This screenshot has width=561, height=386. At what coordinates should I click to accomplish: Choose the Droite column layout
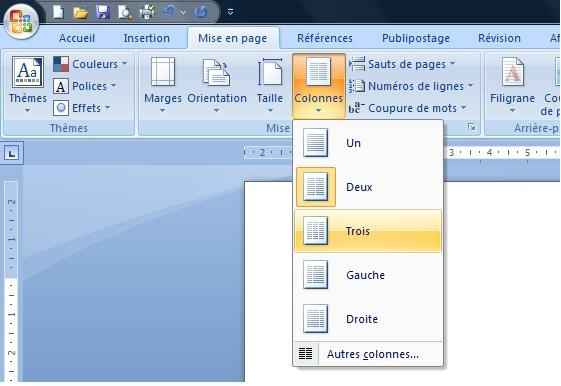[x=368, y=319]
